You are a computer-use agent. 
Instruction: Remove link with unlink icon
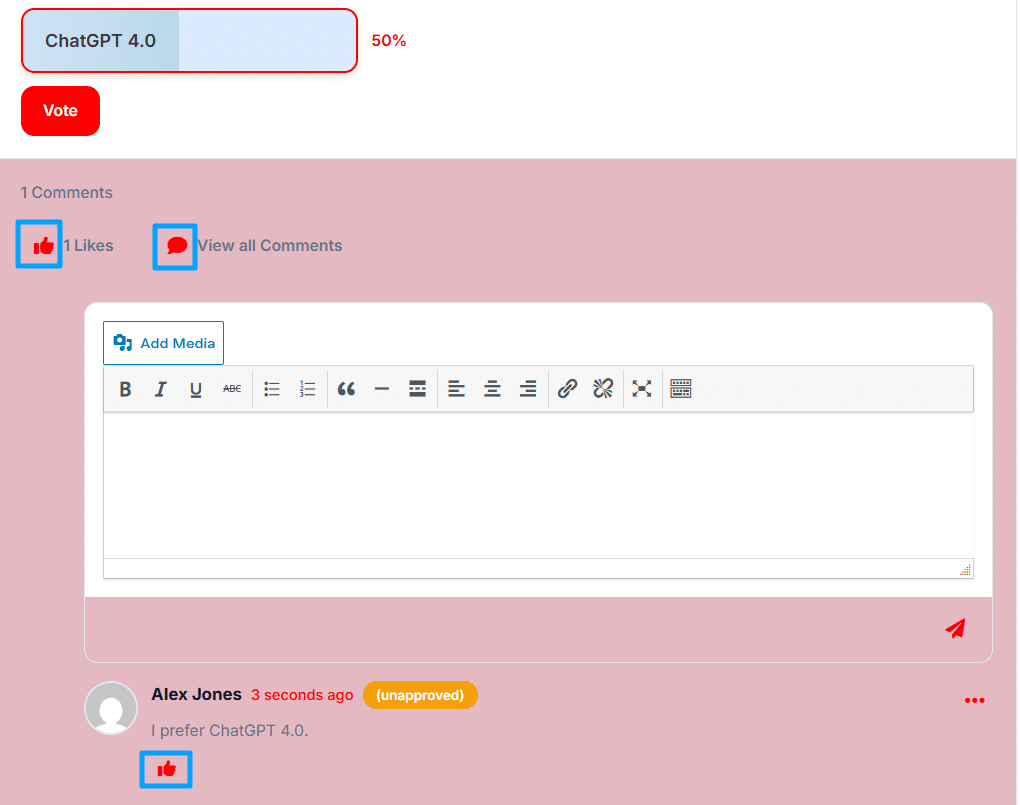(x=603, y=389)
